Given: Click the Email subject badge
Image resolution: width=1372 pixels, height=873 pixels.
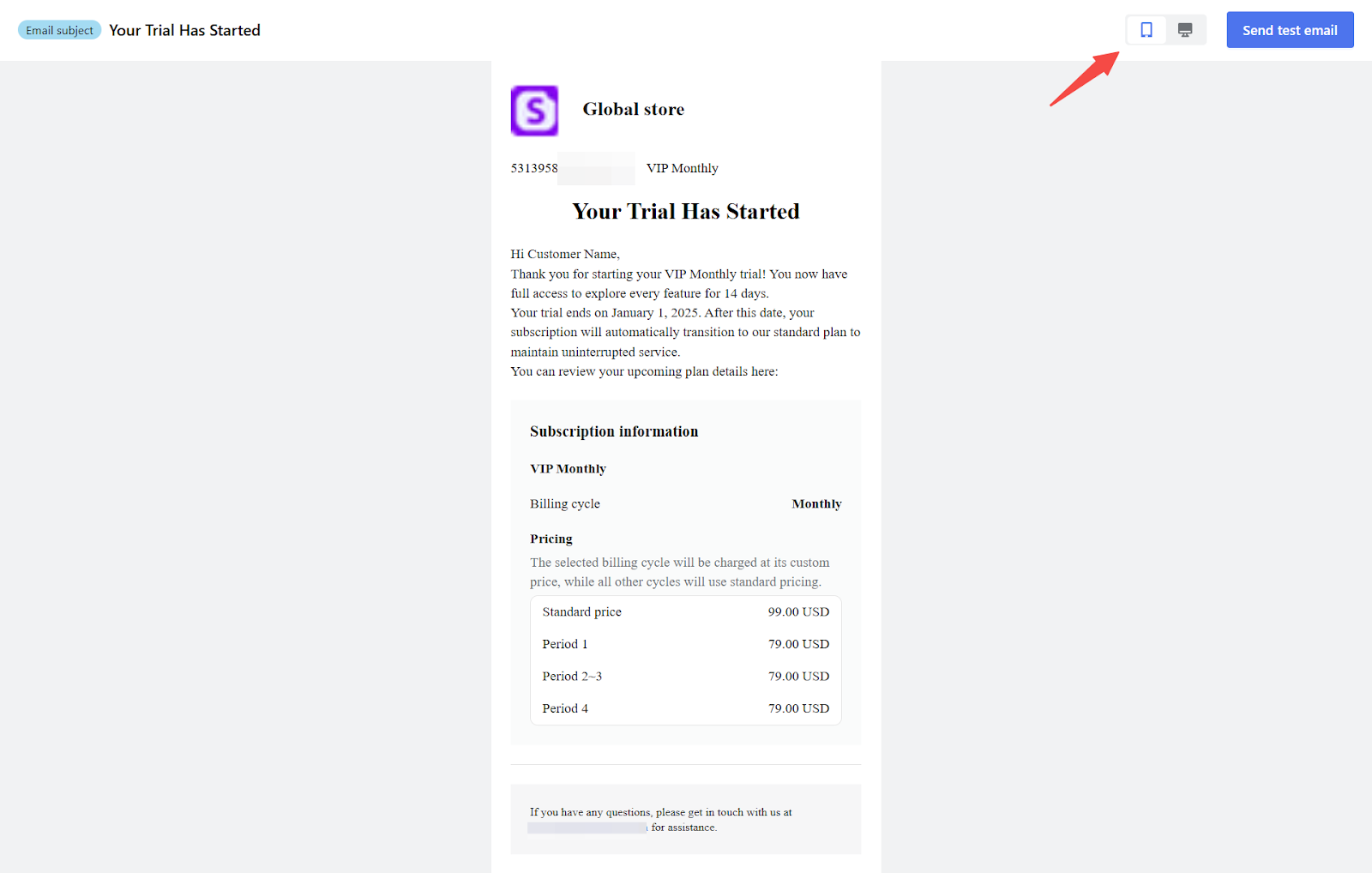Looking at the screenshot, I should 59,30.
